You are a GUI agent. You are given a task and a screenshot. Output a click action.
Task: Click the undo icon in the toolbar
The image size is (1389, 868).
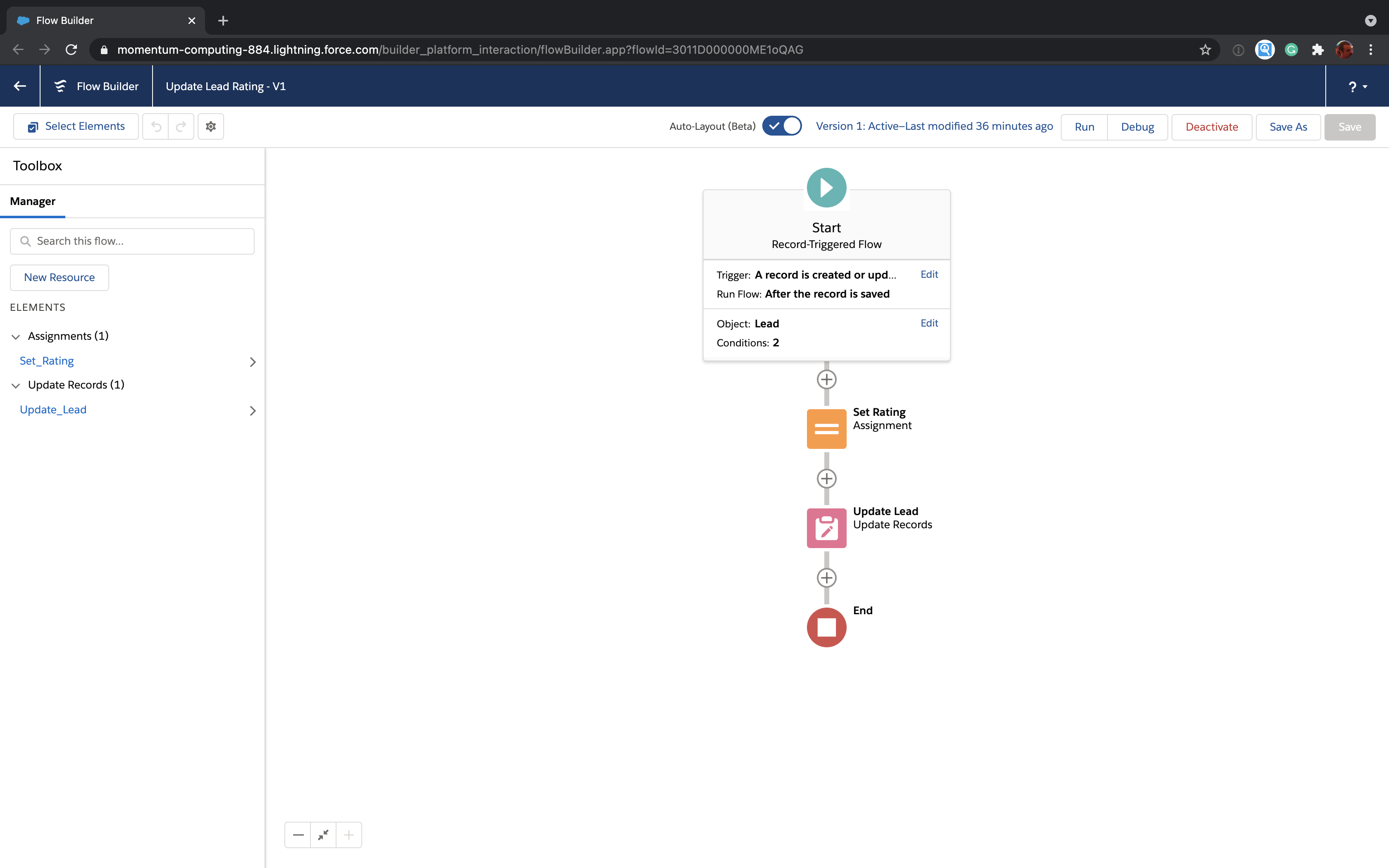[155, 126]
